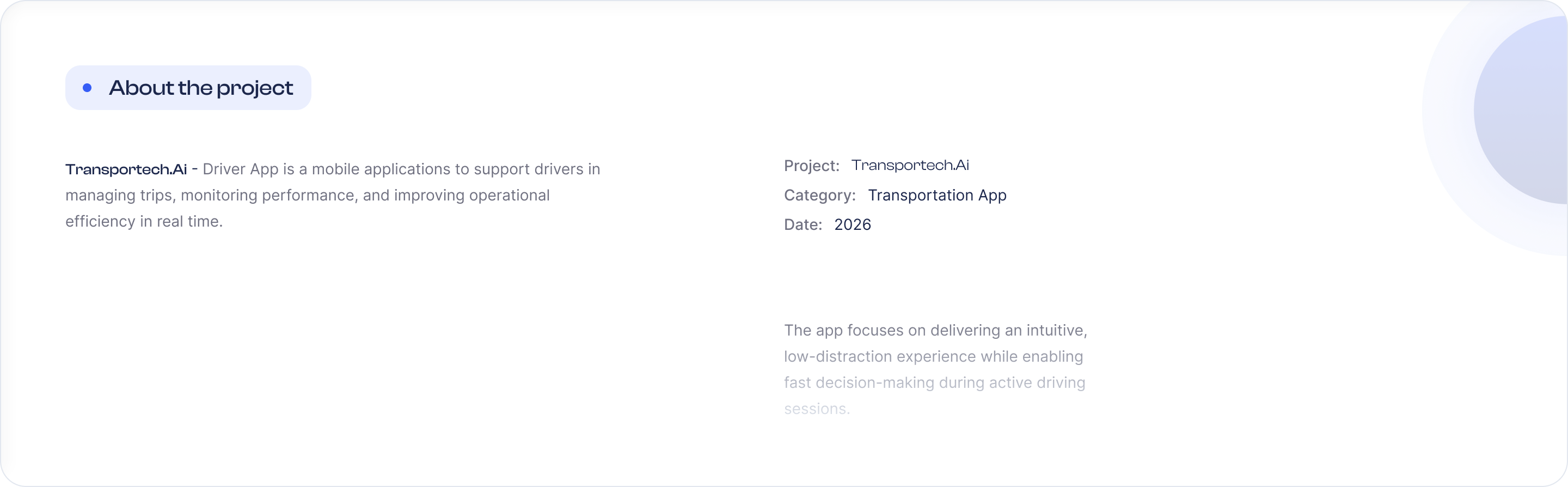Click the bold Transportech.Ai brand name in description

(x=126, y=169)
